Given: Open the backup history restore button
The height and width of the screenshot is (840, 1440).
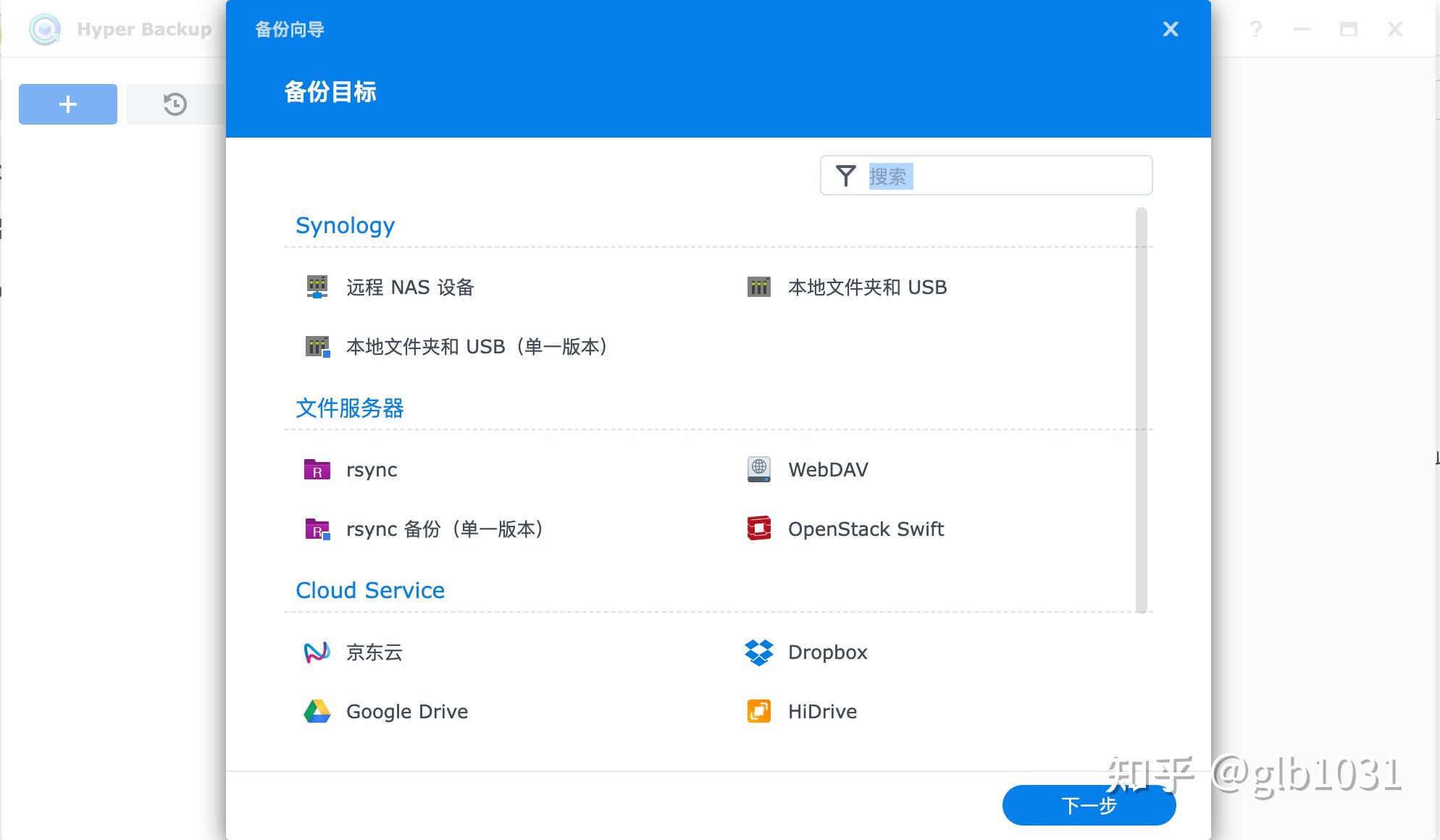Looking at the screenshot, I should coord(175,104).
